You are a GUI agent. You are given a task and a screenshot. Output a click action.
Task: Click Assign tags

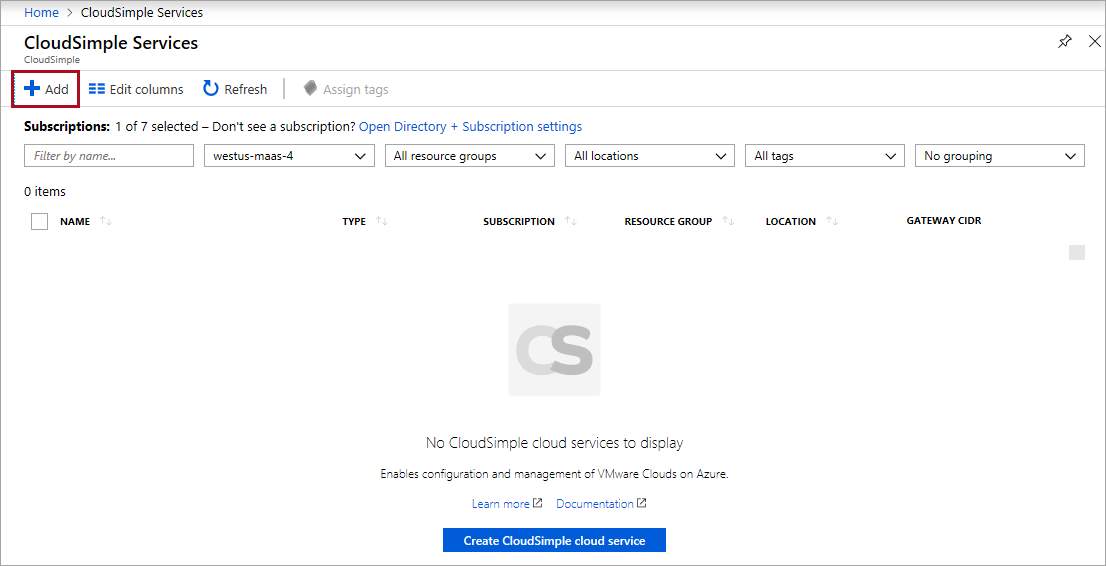pos(346,90)
